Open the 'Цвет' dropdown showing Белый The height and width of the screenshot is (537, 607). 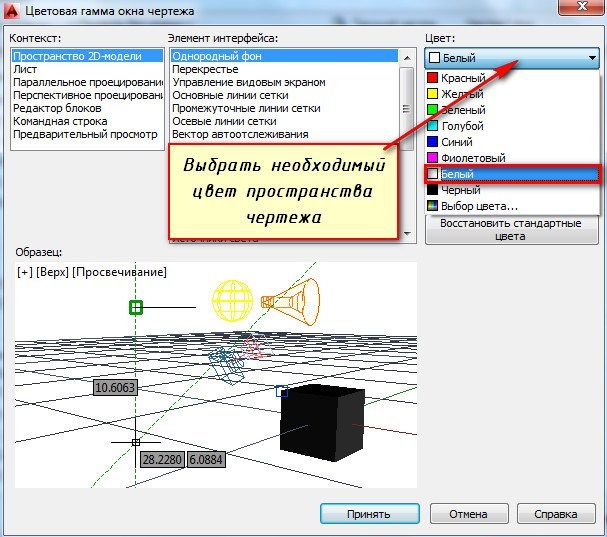(512, 58)
